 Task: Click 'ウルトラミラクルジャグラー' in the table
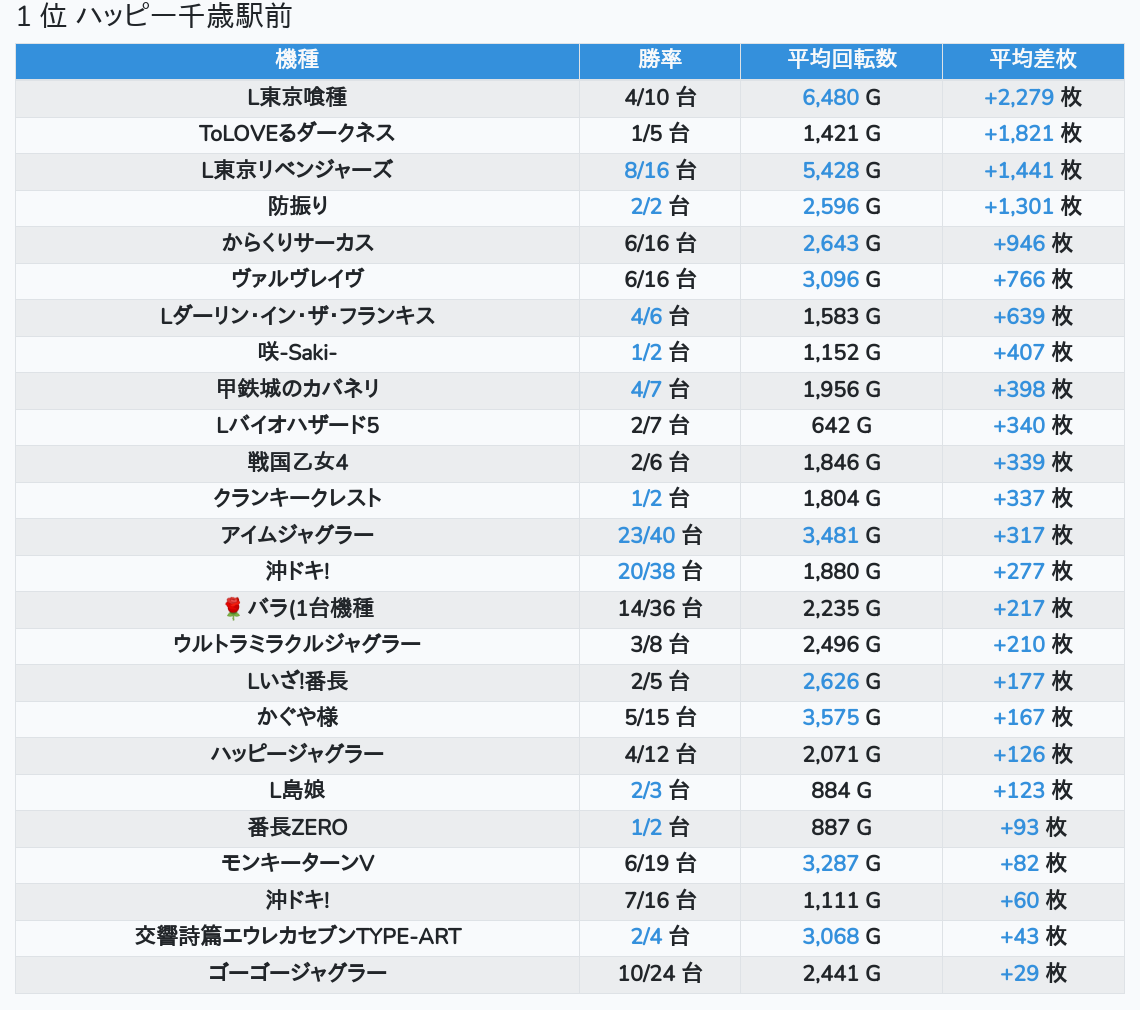click(297, 644)
